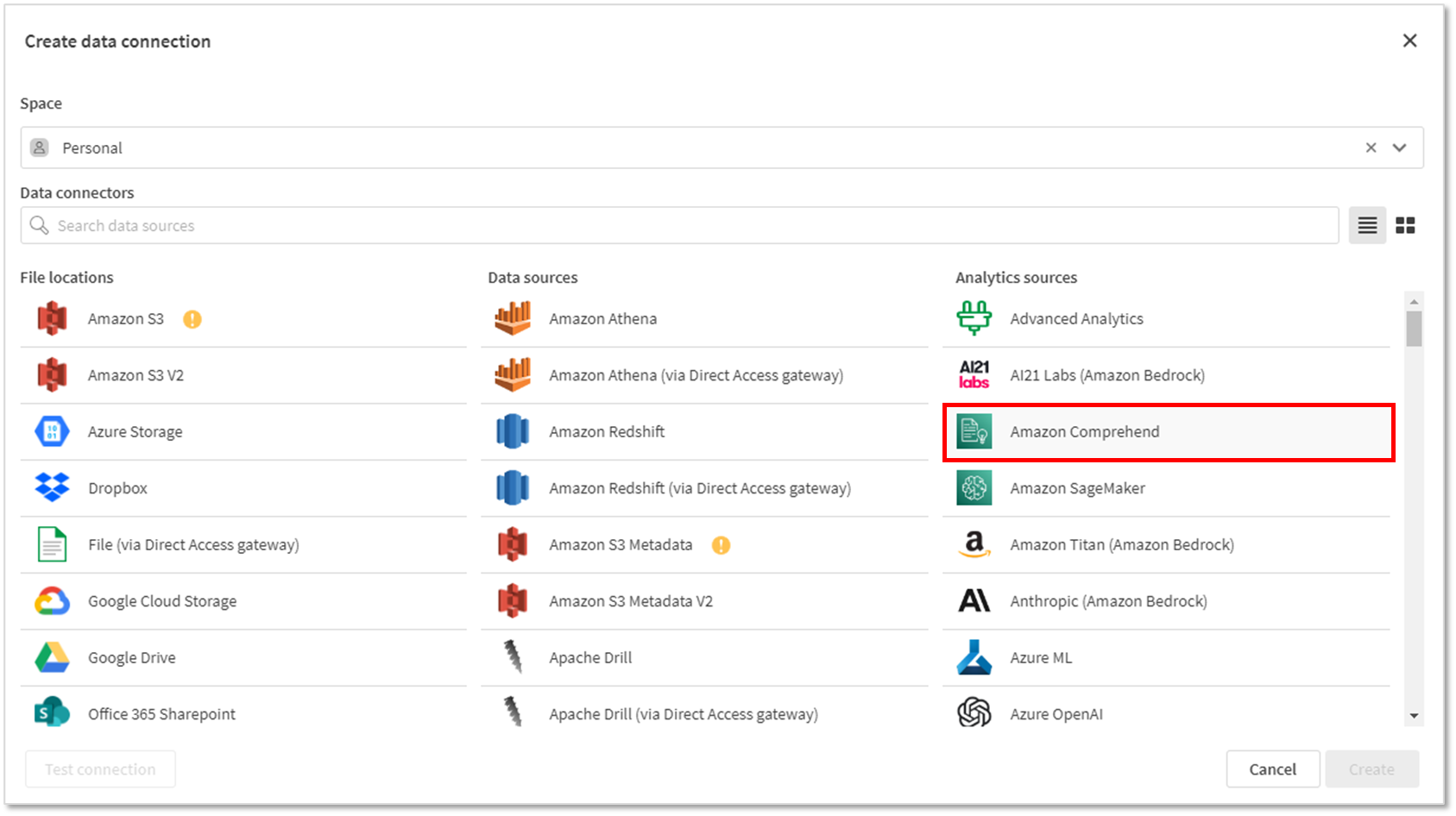Viewport: 1456px width, 816px height.
Task: Choose the Amazon S3 Metadata V2 label
Action: [x=631, y=601]
